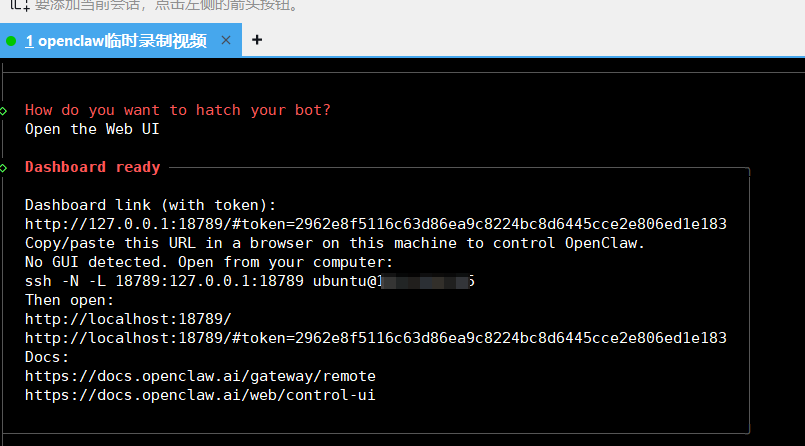Click the green diamond beside Dashboard ready
805x446 pixels.
click(4, 168)
